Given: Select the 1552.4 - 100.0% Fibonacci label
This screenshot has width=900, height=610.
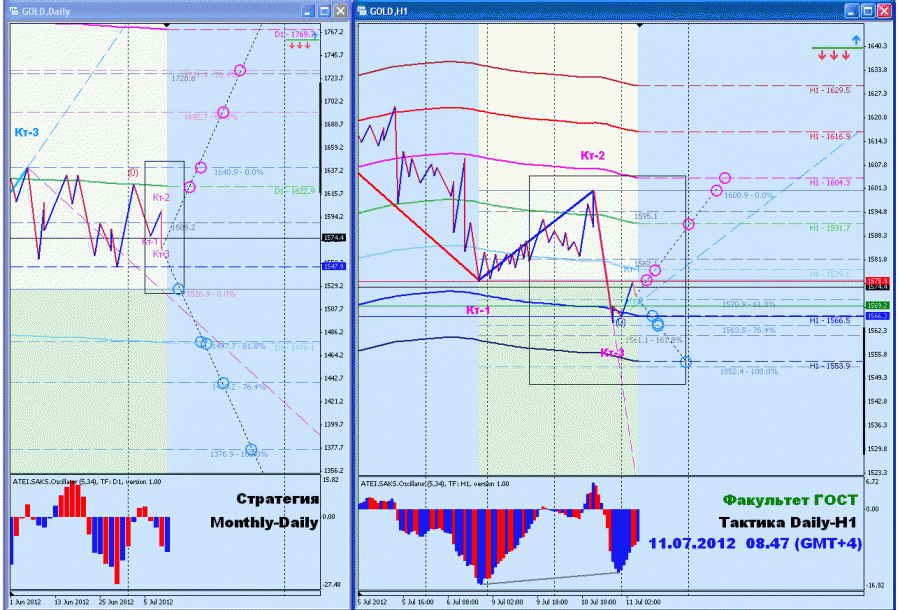Looking at the screenshot, I should pyautogui.click(x=749, y=372).
